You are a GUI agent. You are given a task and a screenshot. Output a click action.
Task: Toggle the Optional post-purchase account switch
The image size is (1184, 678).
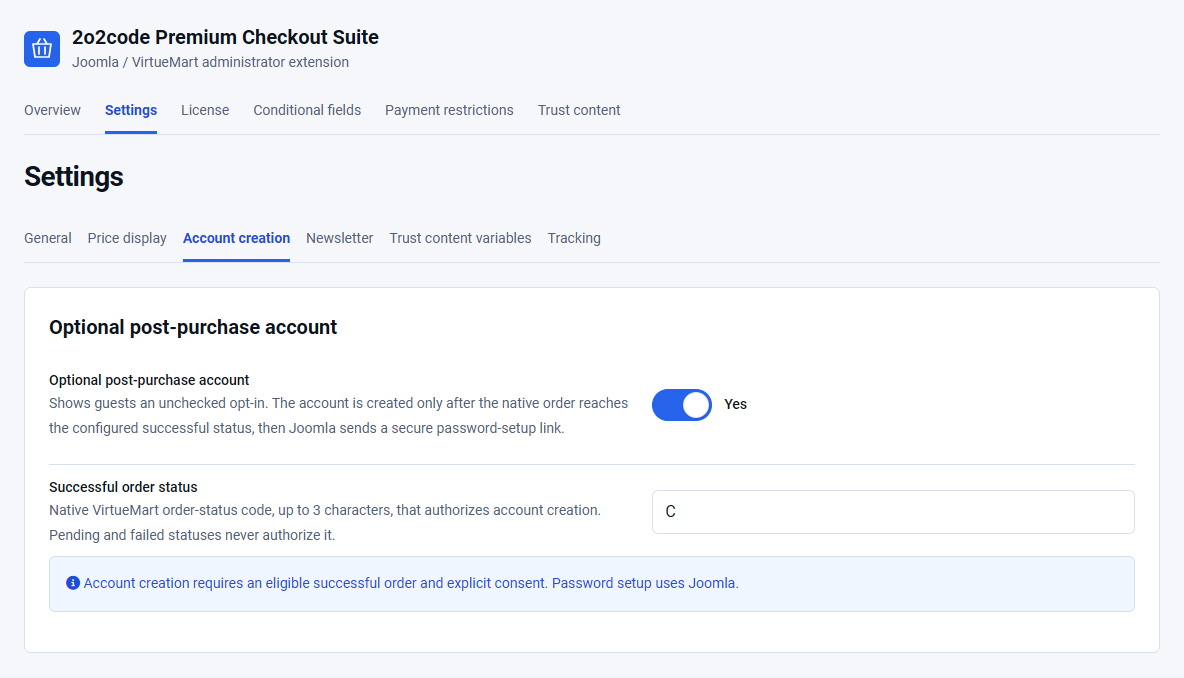[681, 405]
